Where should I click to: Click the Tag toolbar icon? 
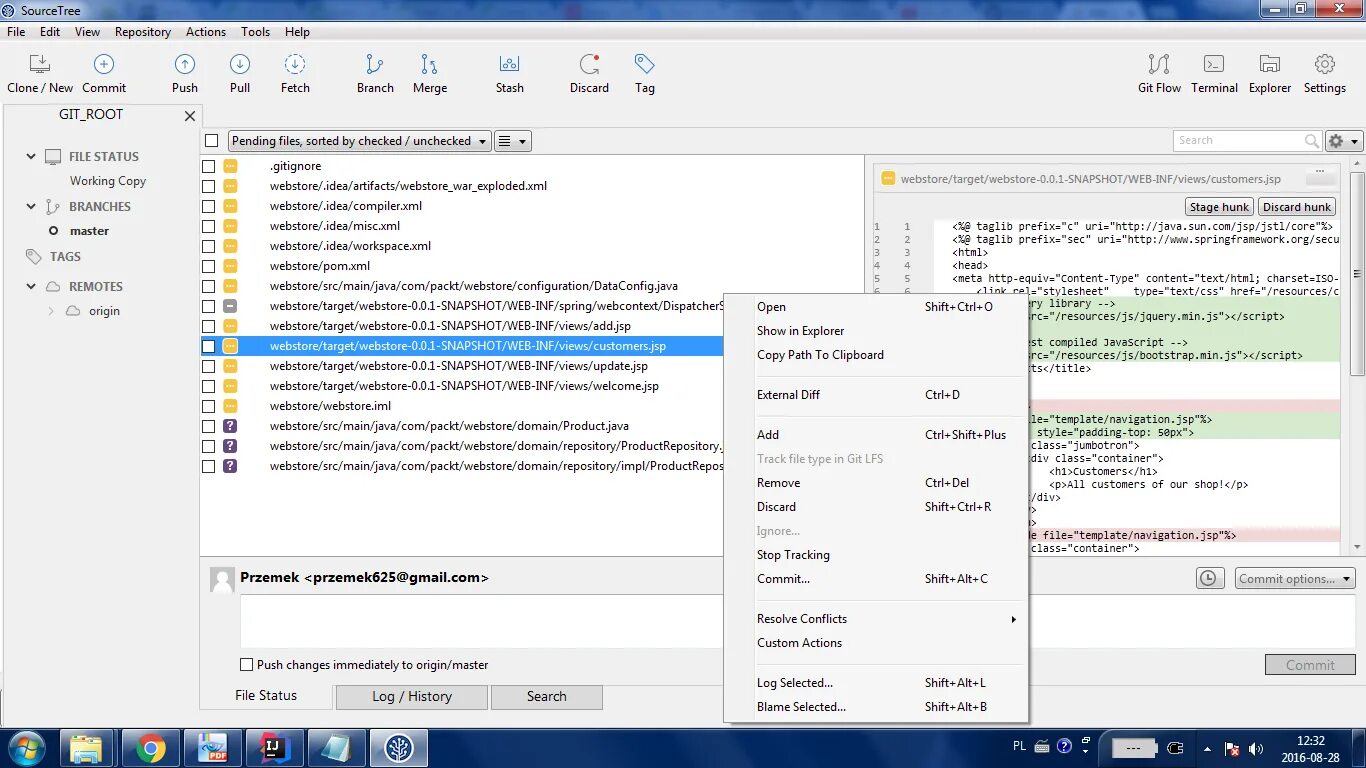pyautogui.click(x=645, y=65)
